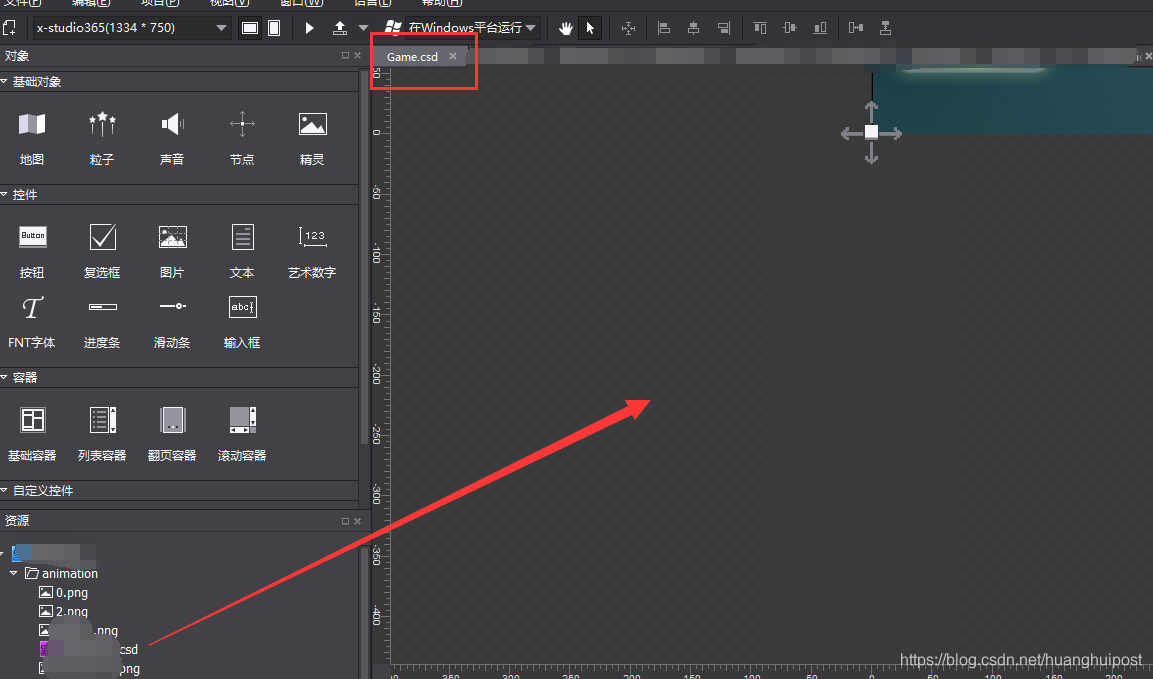Close the 资源 panel
The image size is (1153, 679).
[x=357, y=521]
